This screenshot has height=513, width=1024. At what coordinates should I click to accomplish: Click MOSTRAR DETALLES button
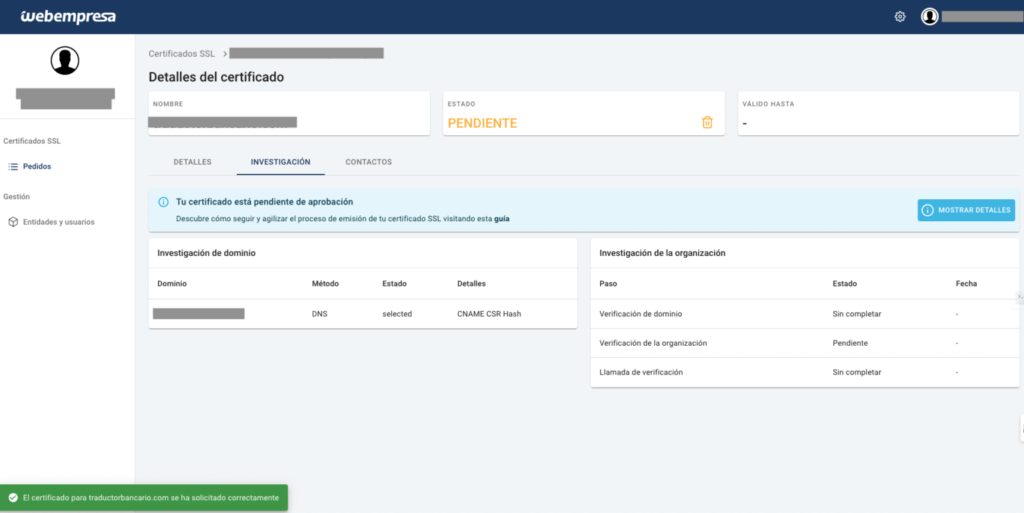point(966,210)
